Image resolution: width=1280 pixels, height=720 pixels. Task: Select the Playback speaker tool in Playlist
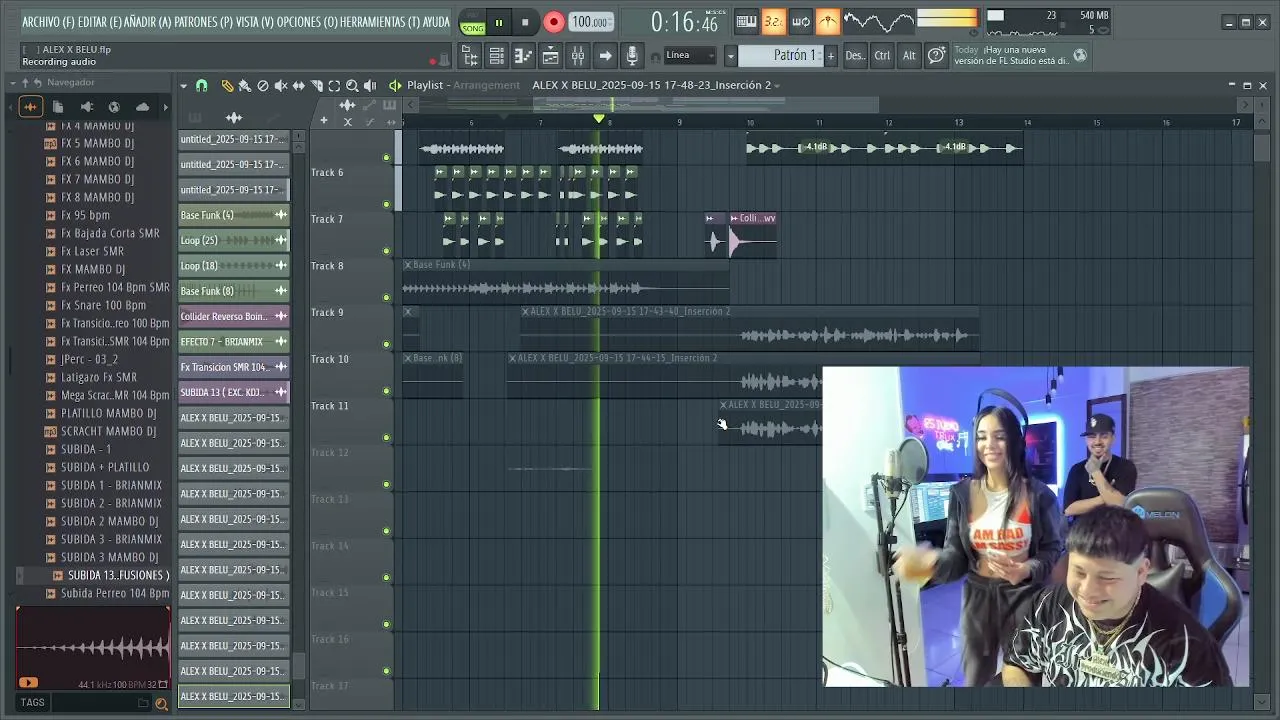pos(370,86)
